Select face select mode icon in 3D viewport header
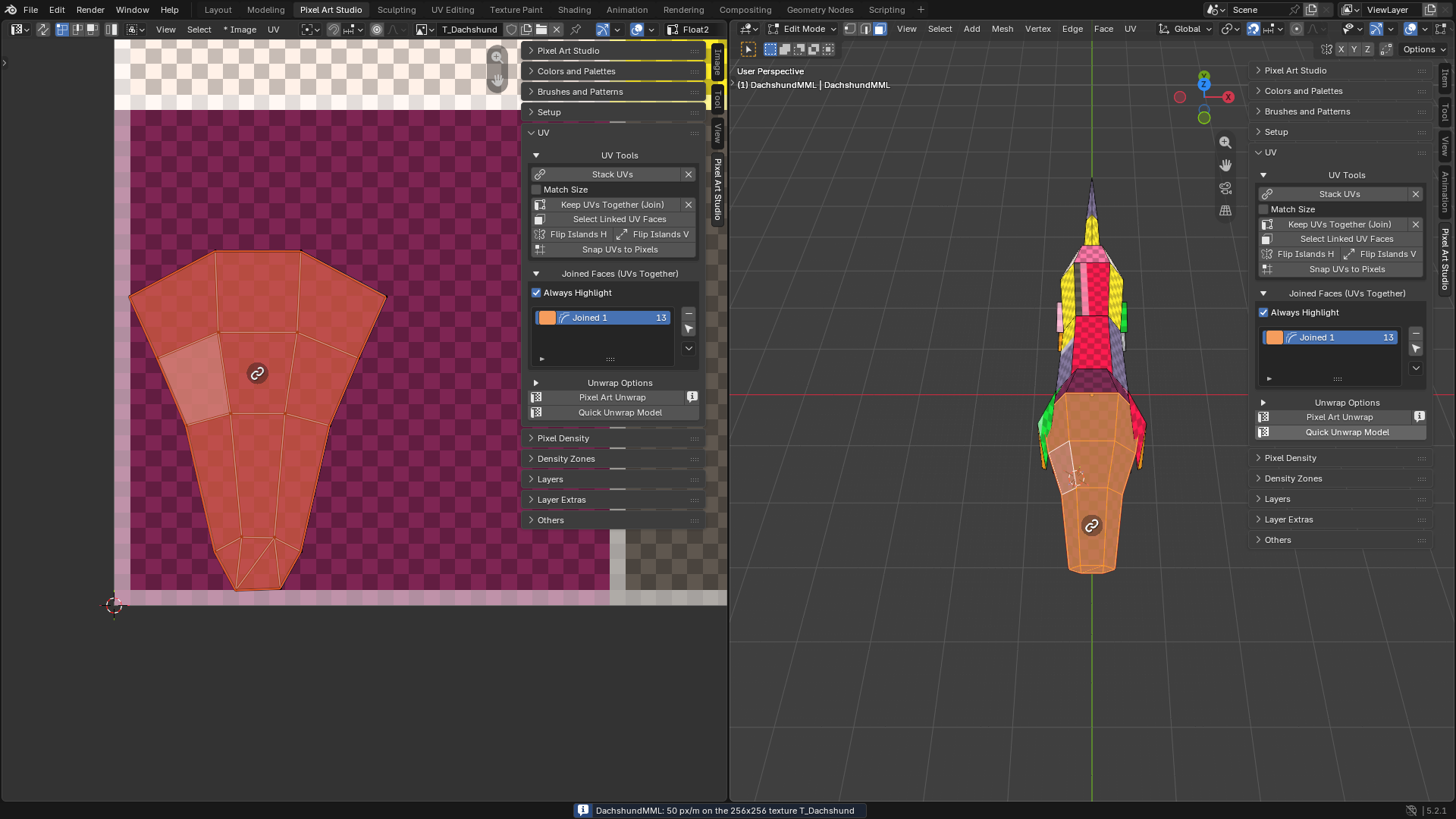 point(880,29)
